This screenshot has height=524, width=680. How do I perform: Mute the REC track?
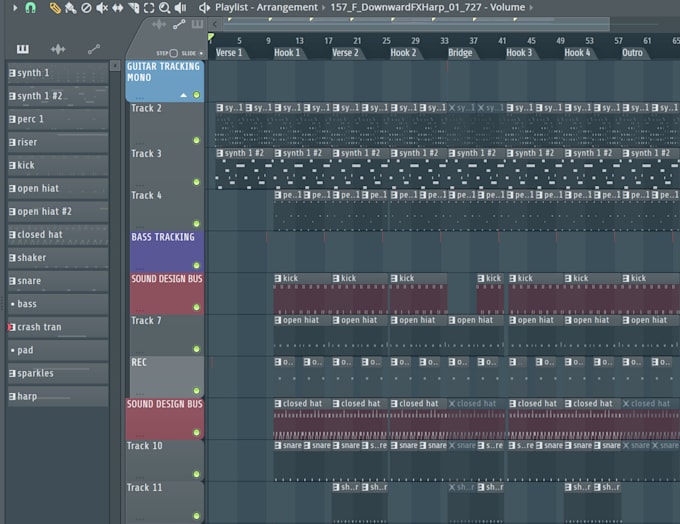click(x=196, y=390)
